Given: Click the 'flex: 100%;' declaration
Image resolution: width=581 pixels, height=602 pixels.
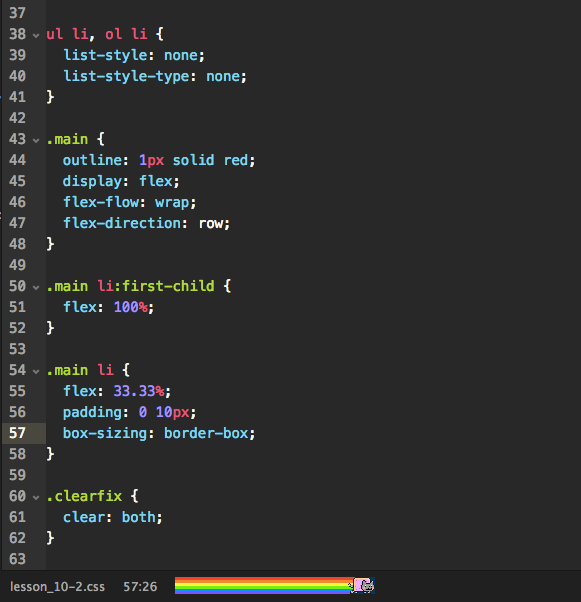Looking at the screenshot, I should (x=109, y=307).
